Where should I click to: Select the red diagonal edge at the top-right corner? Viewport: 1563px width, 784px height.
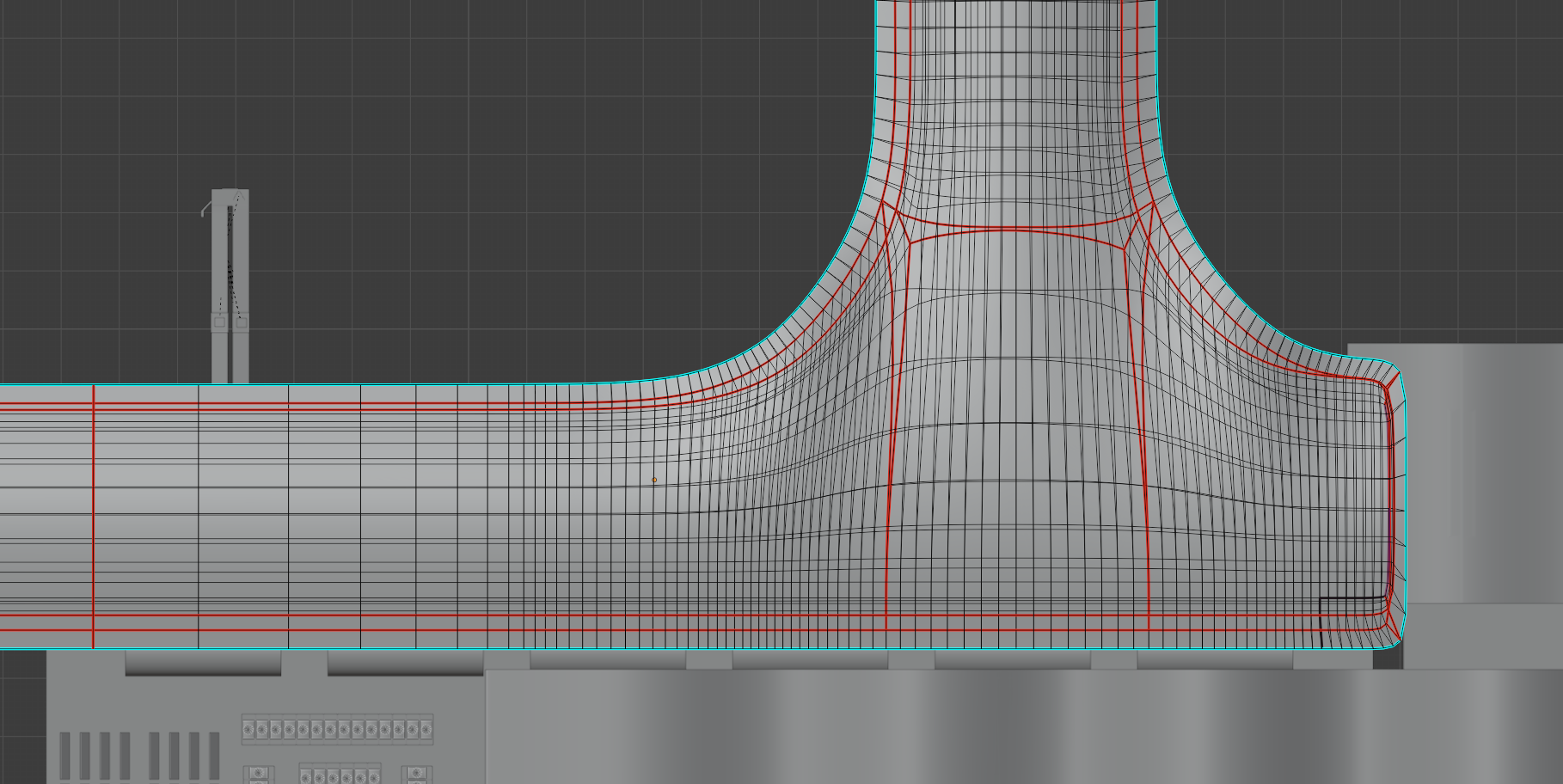[x=1394, y=378]
